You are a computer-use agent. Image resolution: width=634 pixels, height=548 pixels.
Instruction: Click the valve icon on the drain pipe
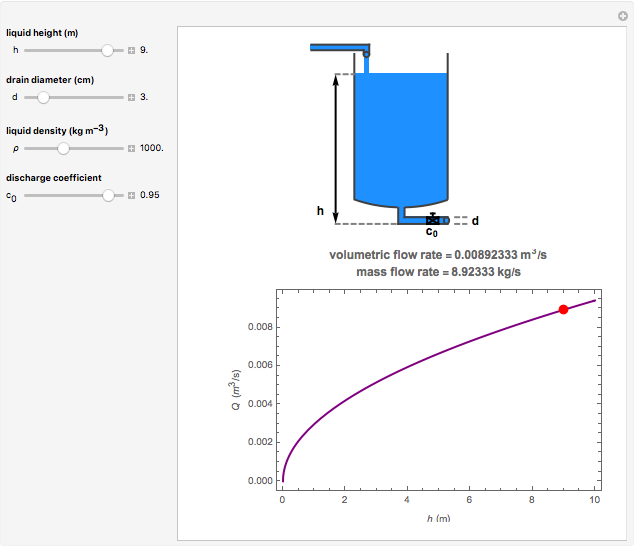pos(432,219)
